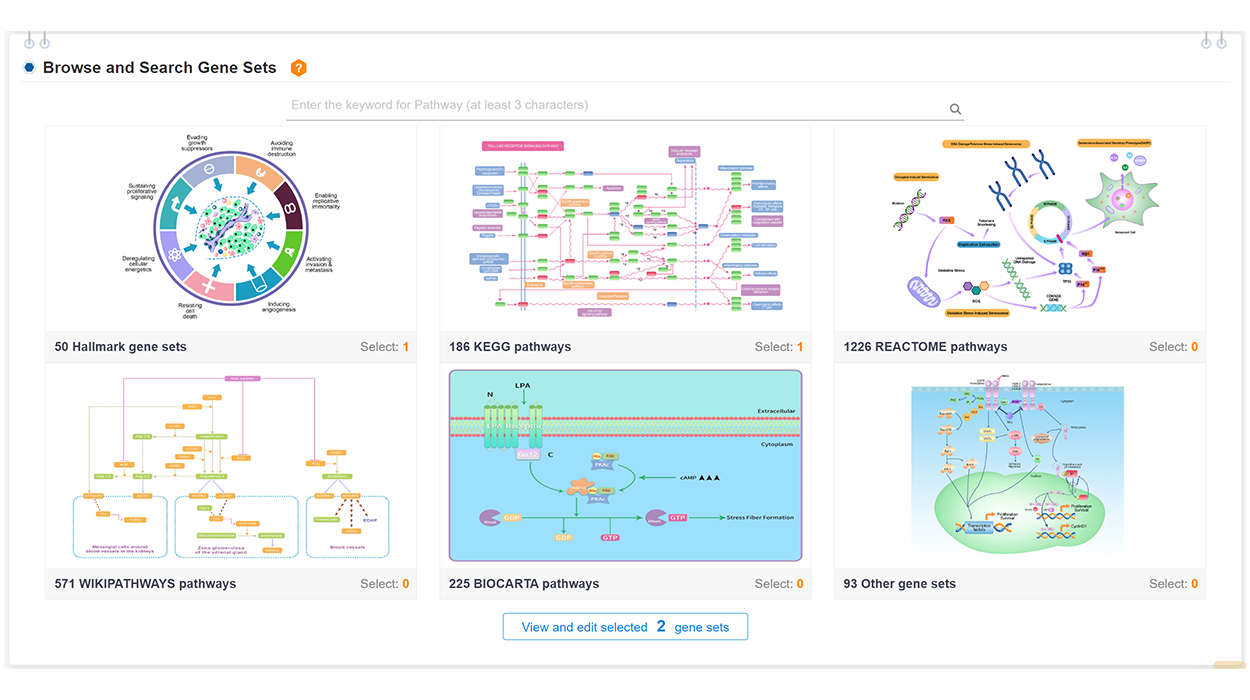The width and height of the screenshot is (1250, 700).
Task: Open the REACTOME pathways image
Action: (x=1019, y=229)
